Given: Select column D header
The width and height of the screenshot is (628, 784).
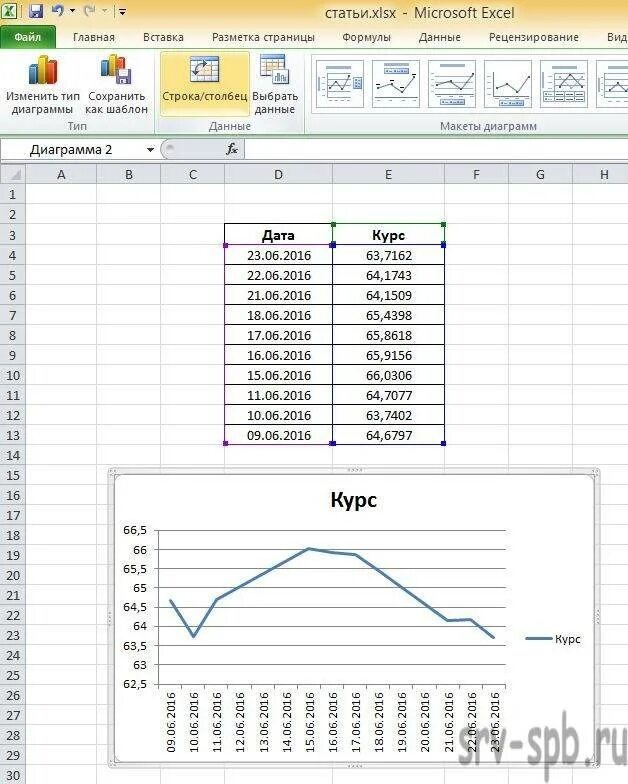Looking at the screenshot, I should point(278,174).
